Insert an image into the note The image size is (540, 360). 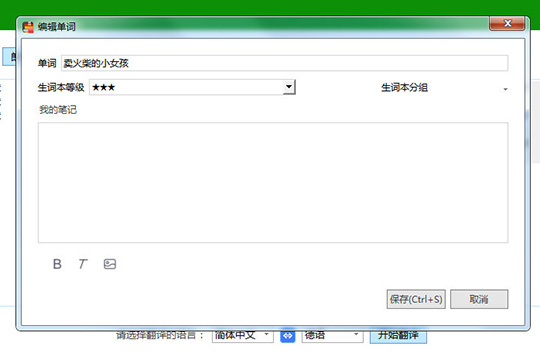point(110,264)
